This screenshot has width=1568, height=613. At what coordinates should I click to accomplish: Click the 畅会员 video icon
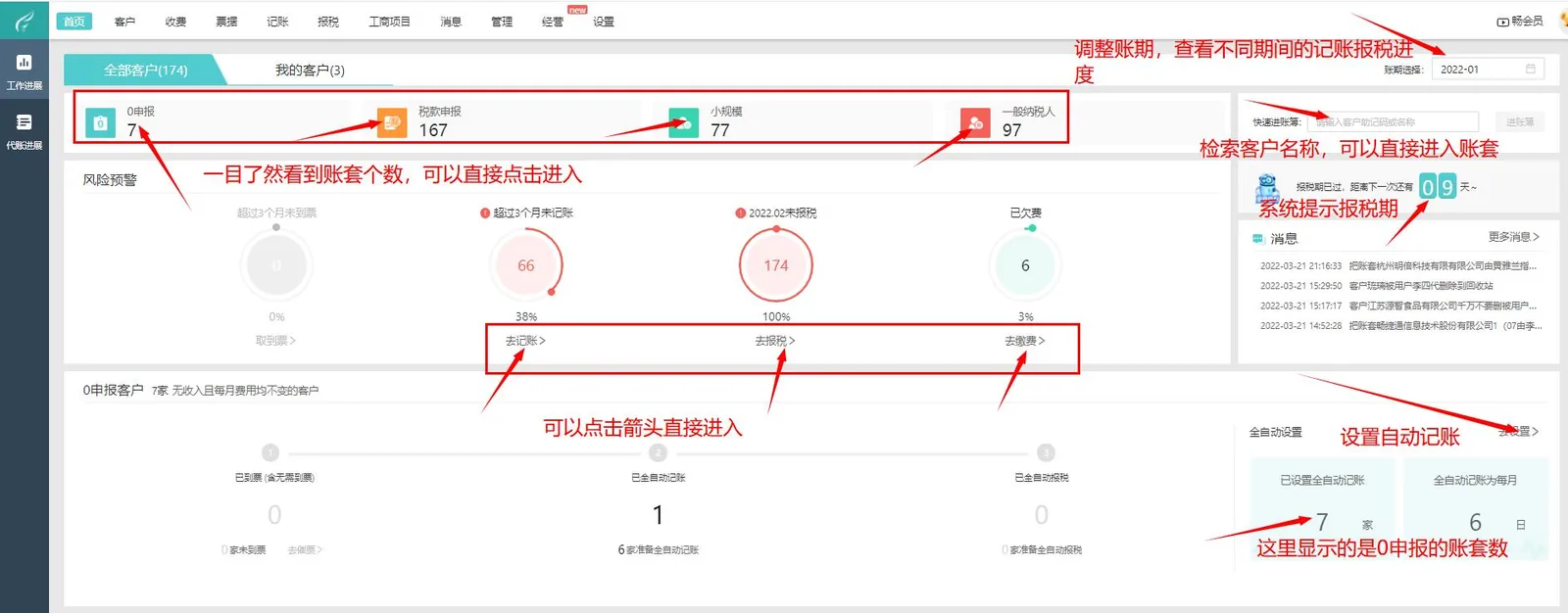[1502, 22]
